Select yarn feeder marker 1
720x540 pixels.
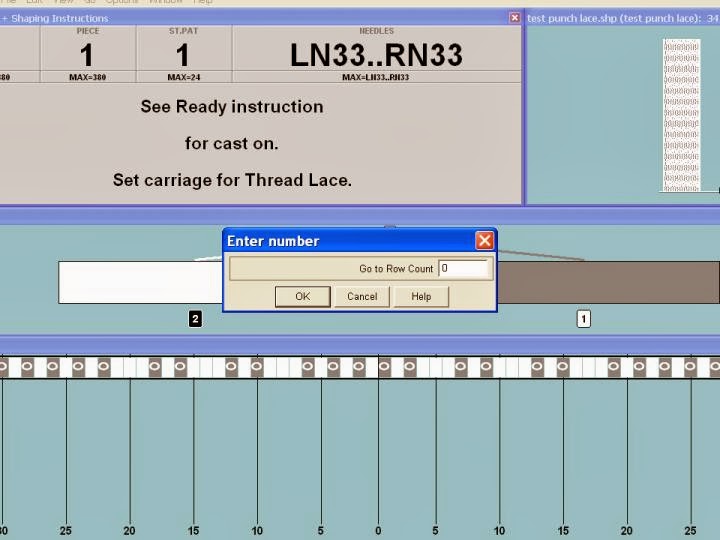[584, 319]
